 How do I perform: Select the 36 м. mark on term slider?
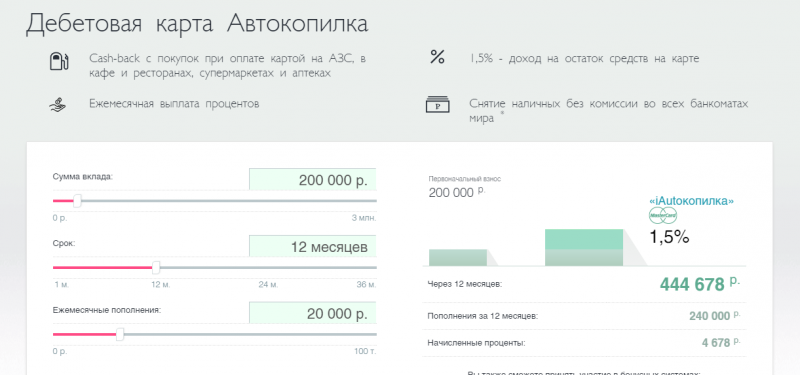tap(366, 285)
